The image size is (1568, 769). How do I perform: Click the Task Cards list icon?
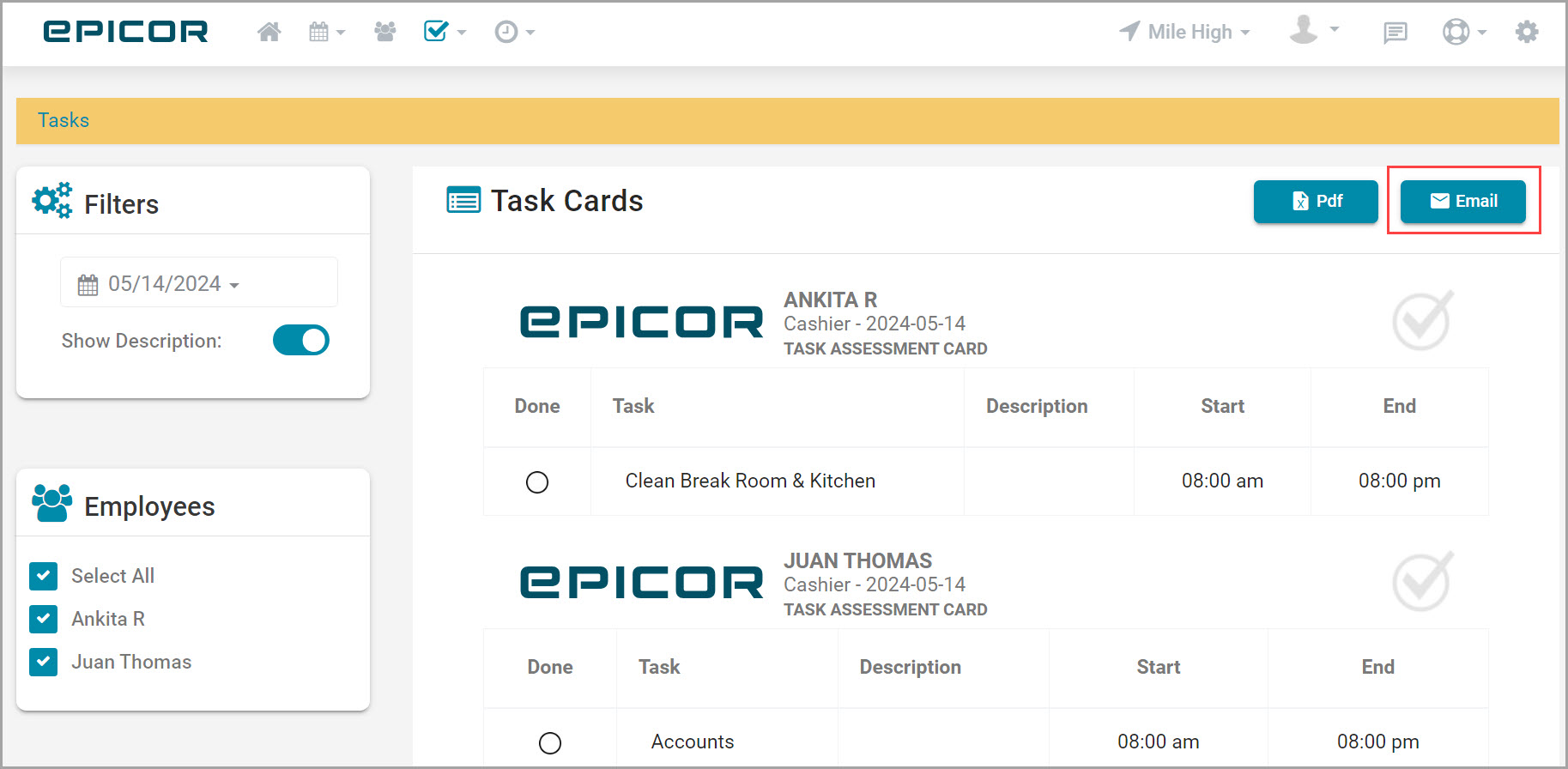(463, 200)
